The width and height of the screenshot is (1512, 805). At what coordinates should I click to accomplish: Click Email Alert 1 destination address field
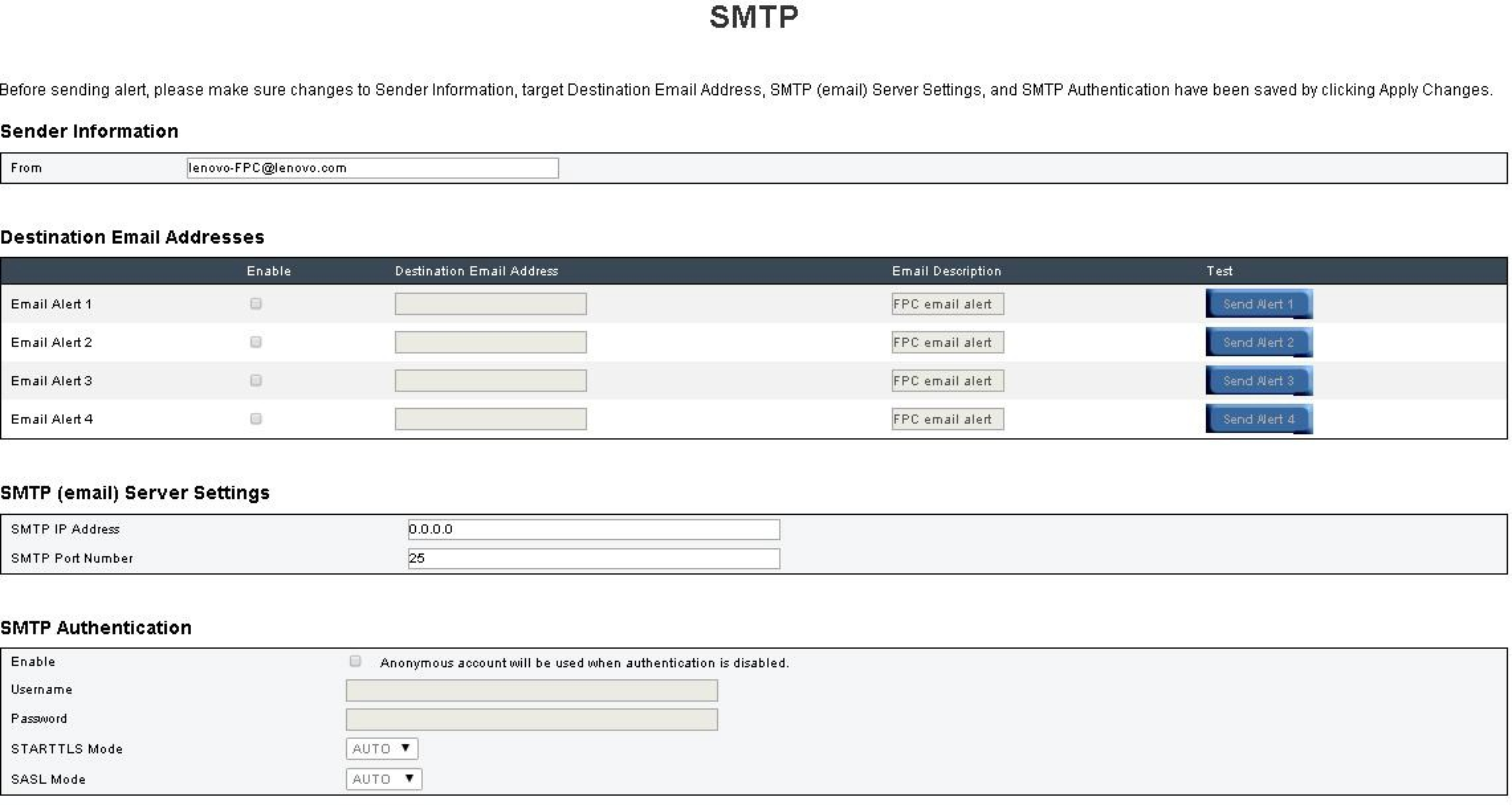491,304
